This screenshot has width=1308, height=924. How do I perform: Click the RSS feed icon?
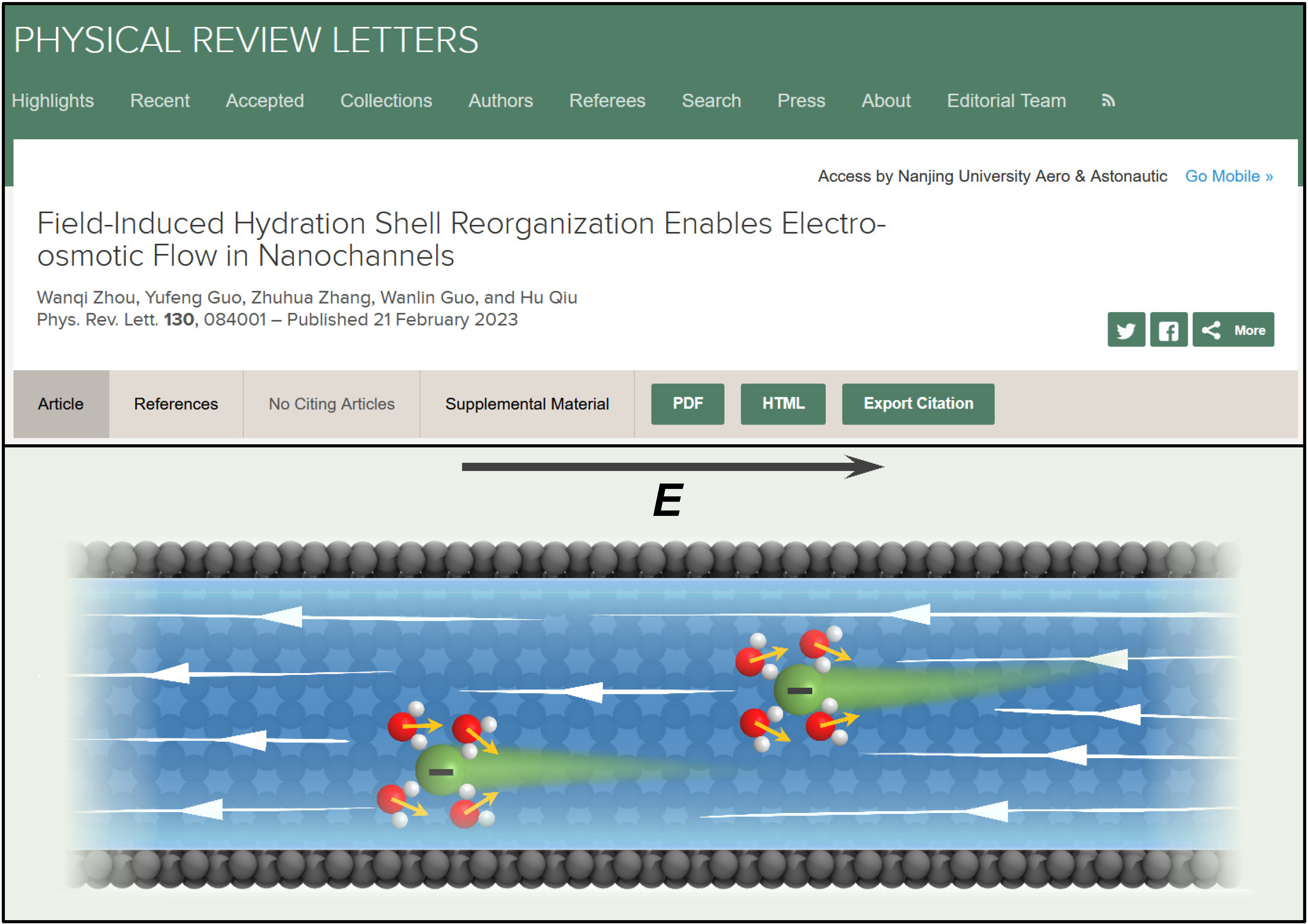[1107, 101]
